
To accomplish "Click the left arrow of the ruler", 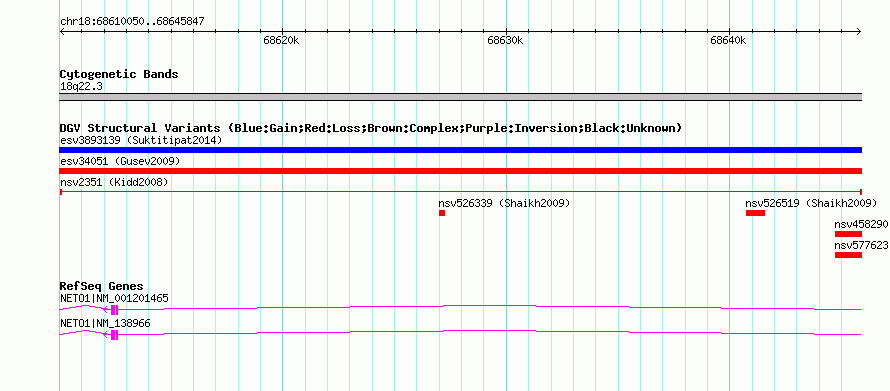I will point(62,31).
